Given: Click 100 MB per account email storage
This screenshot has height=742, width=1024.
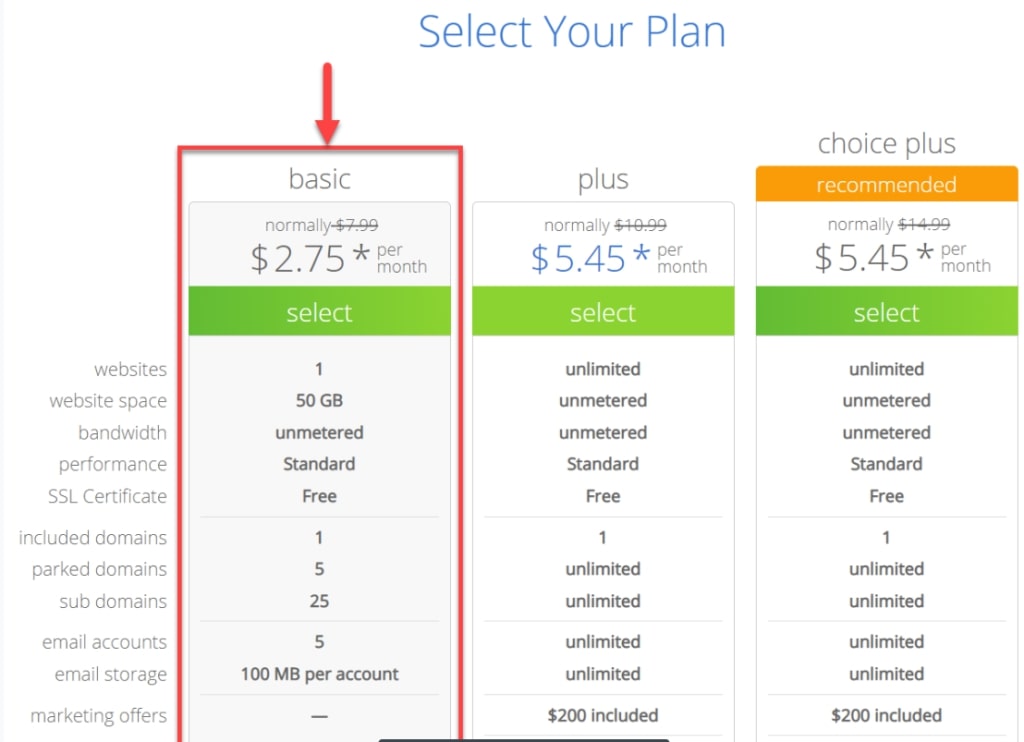Looking at the screenshot, I should click(x=319, y=674).
